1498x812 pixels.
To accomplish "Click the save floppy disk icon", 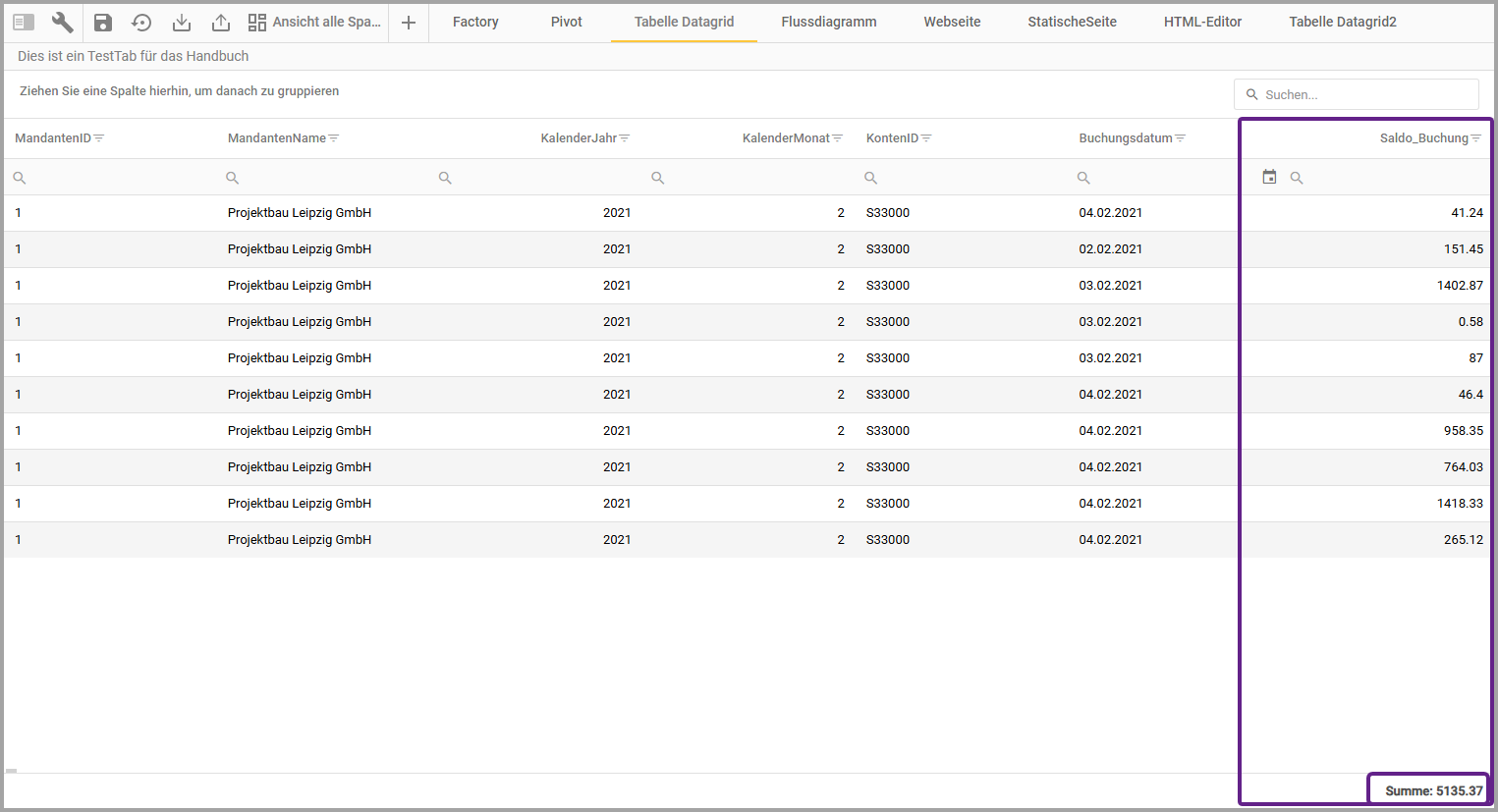I will 103,22.
